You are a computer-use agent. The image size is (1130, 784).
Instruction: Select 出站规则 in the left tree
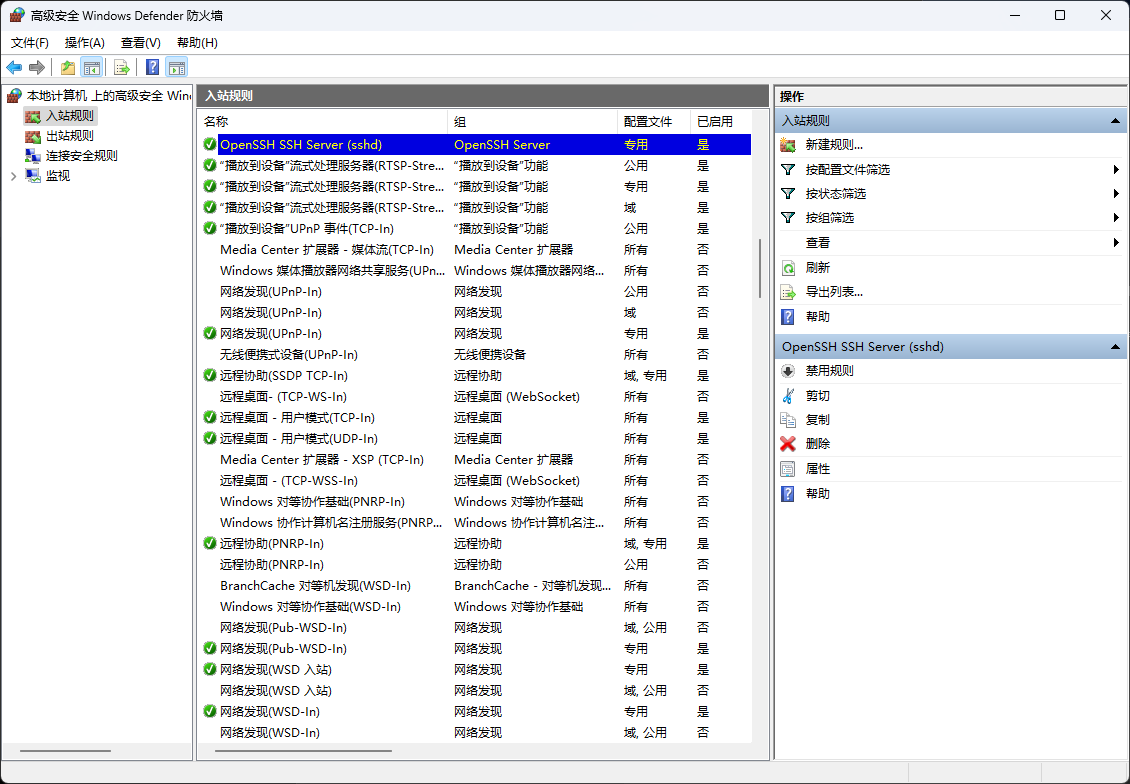point(69,136)
